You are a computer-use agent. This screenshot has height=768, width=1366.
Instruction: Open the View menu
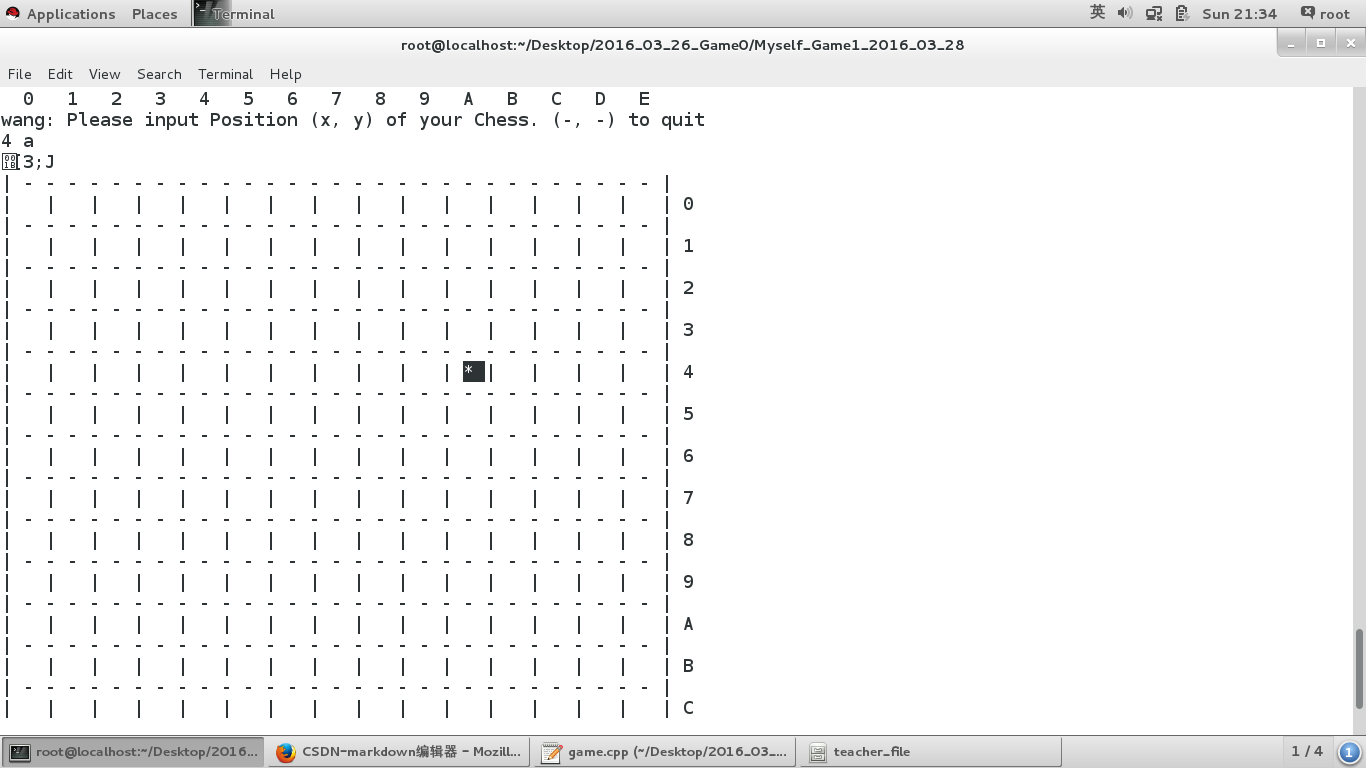point(104,74)
